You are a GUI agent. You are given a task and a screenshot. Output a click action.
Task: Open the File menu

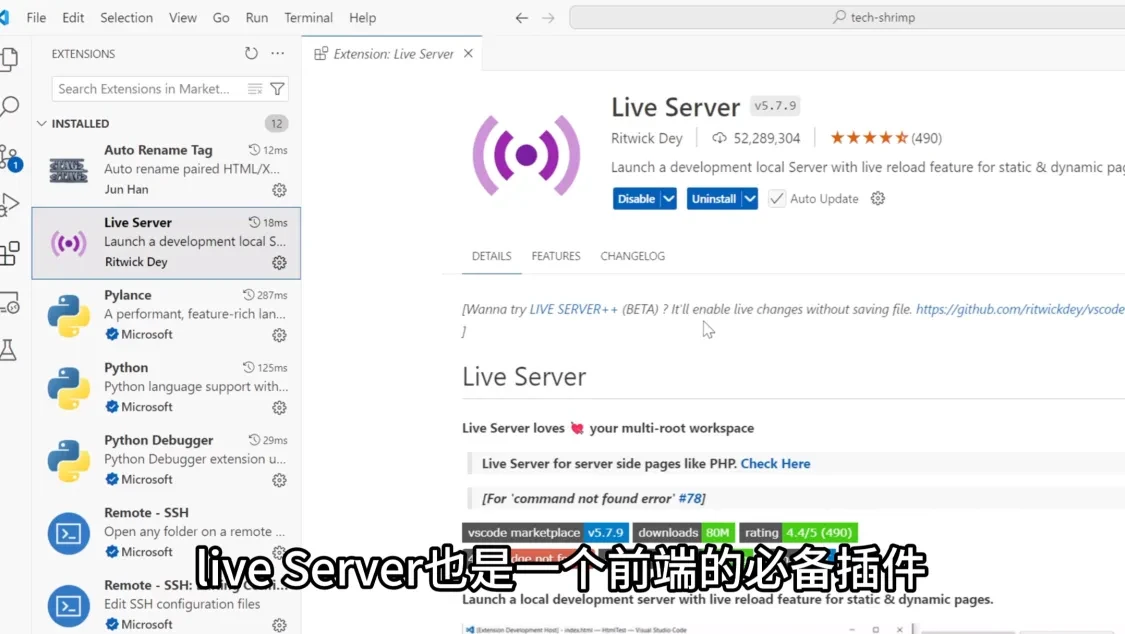click(36, 17)
